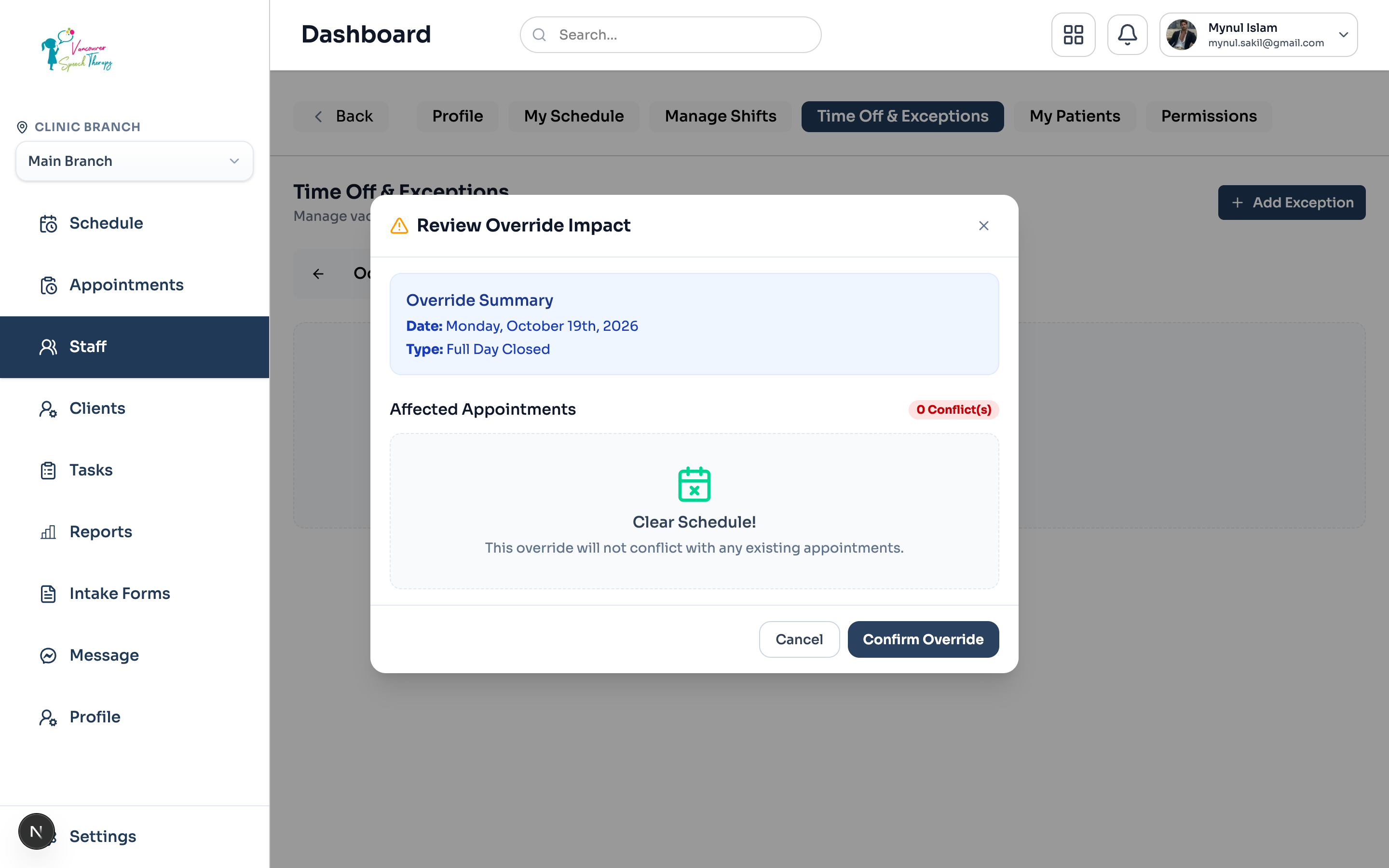Screen dimensions: 1389x868
Task: Click the Full Day Closed type text
Action: click(x=498, y=350)
